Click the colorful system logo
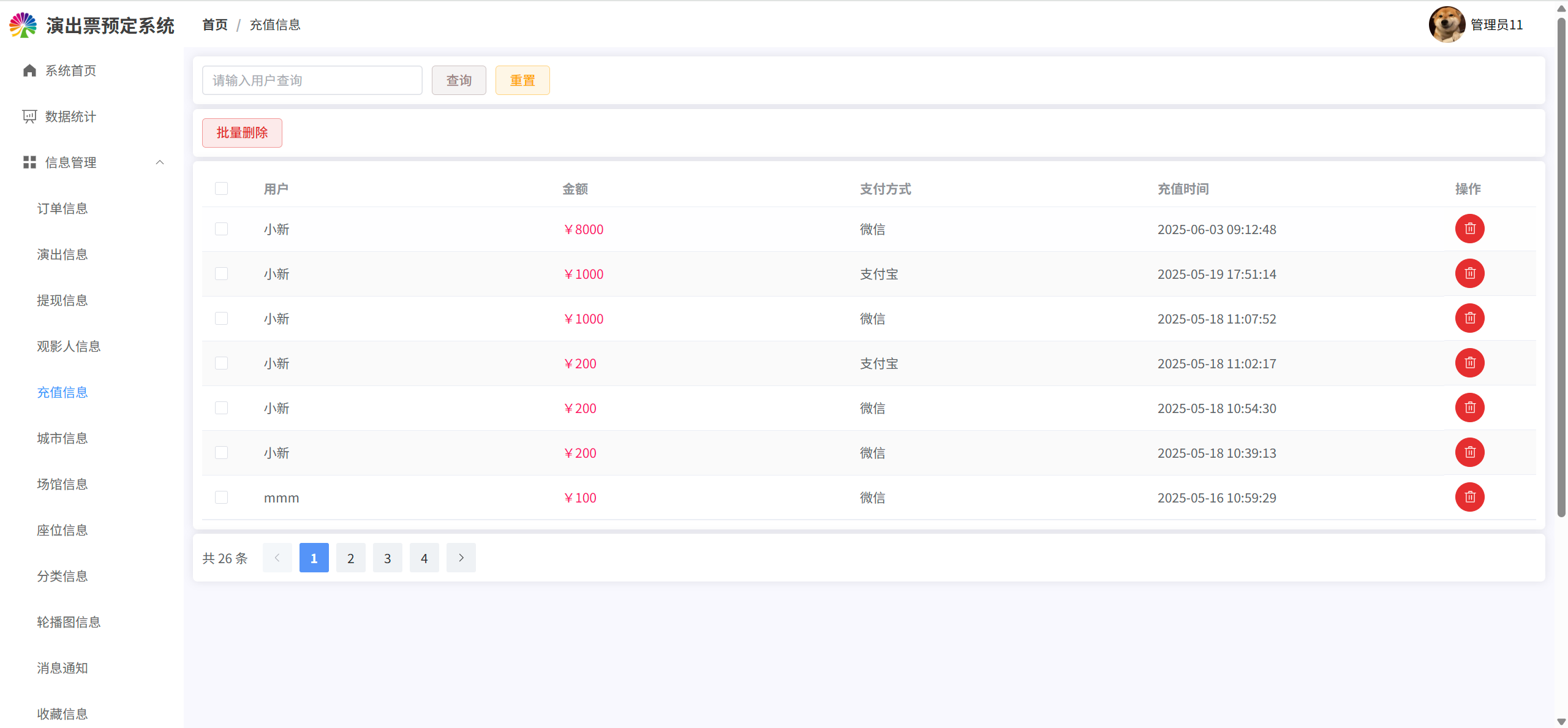The width and height of the screenshot is (1568, 728). tap(23, 25)
